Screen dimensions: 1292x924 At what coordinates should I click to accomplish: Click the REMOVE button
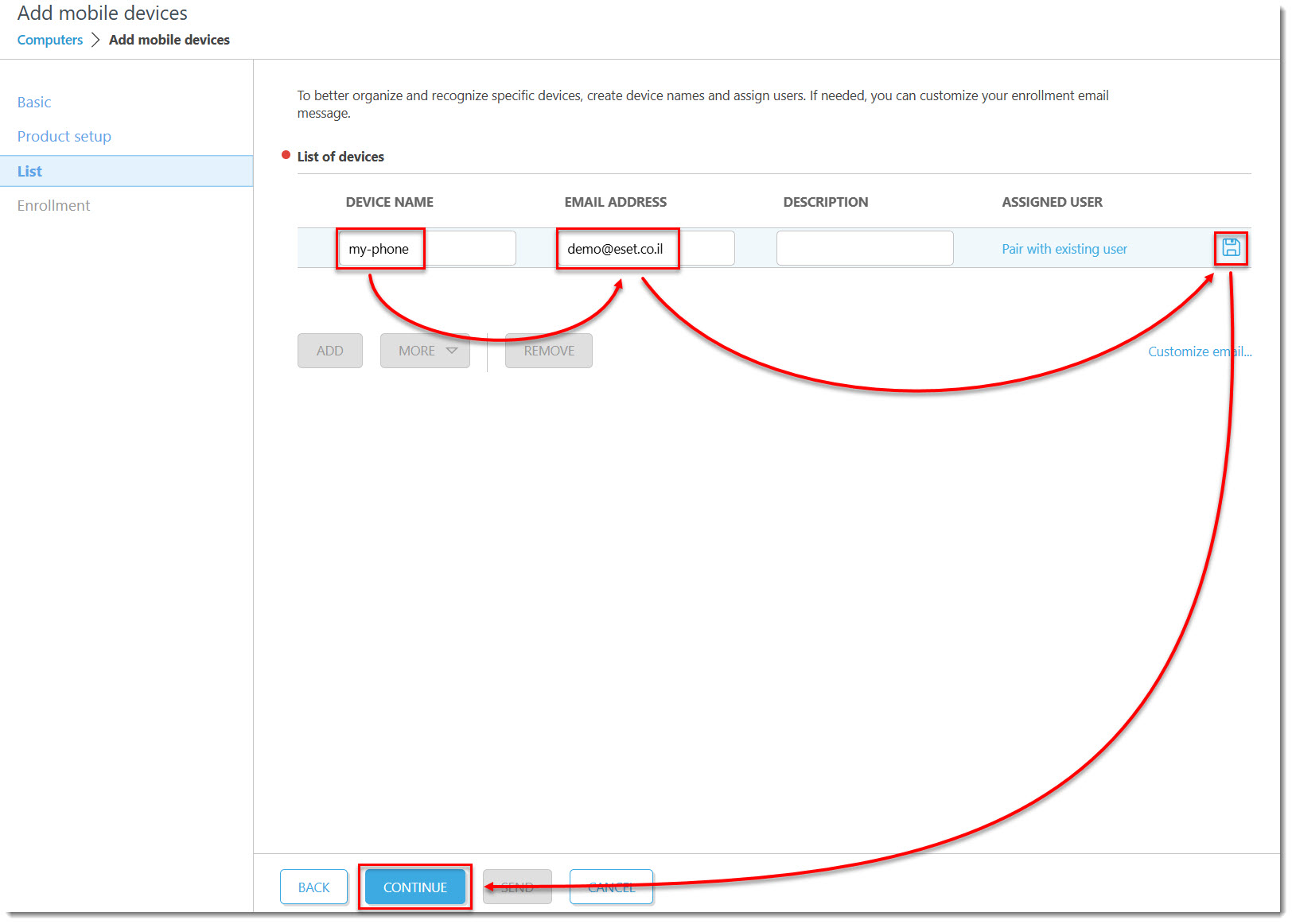(549, 351)
